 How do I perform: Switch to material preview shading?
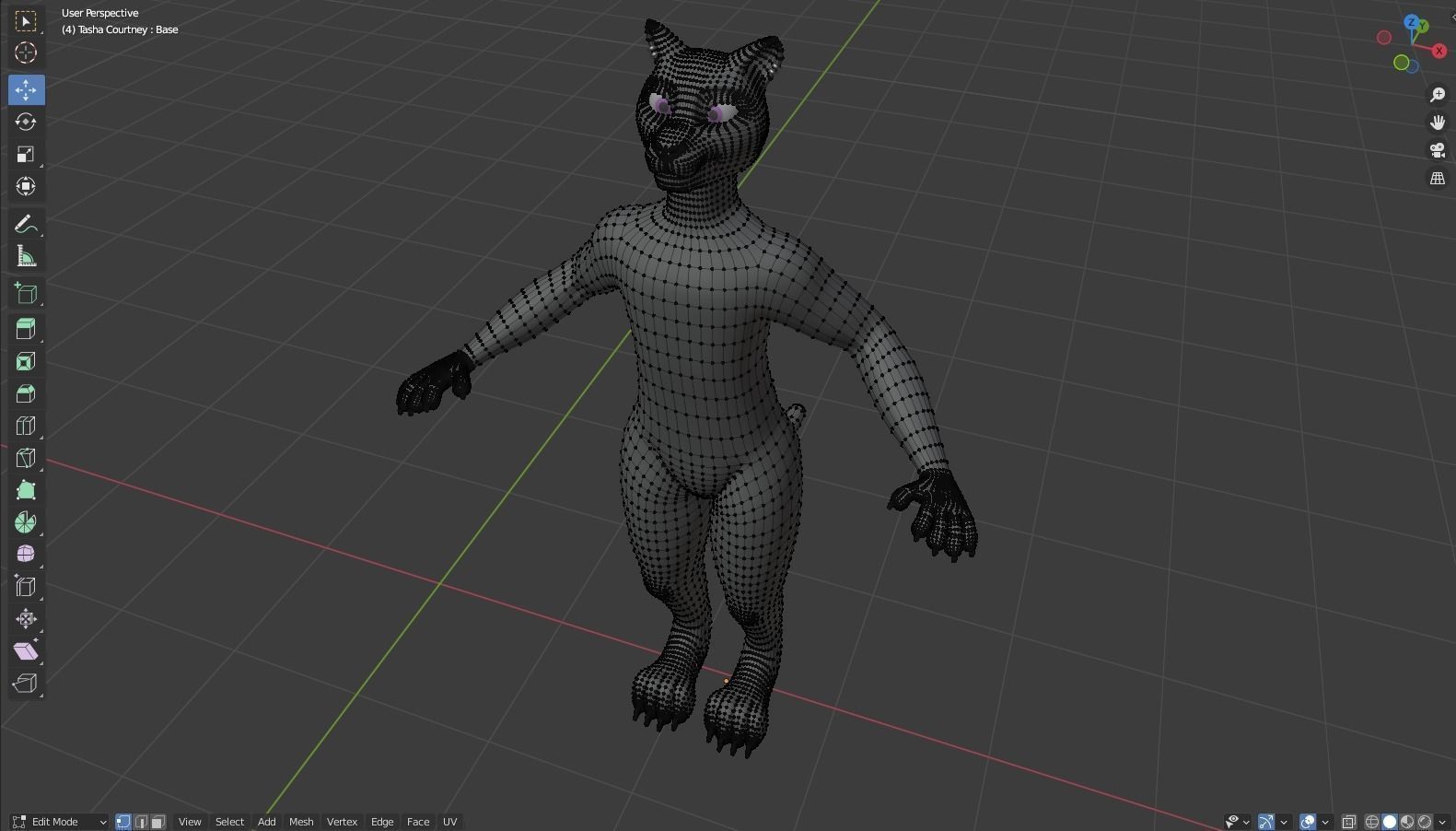[x=1407, y=822]
